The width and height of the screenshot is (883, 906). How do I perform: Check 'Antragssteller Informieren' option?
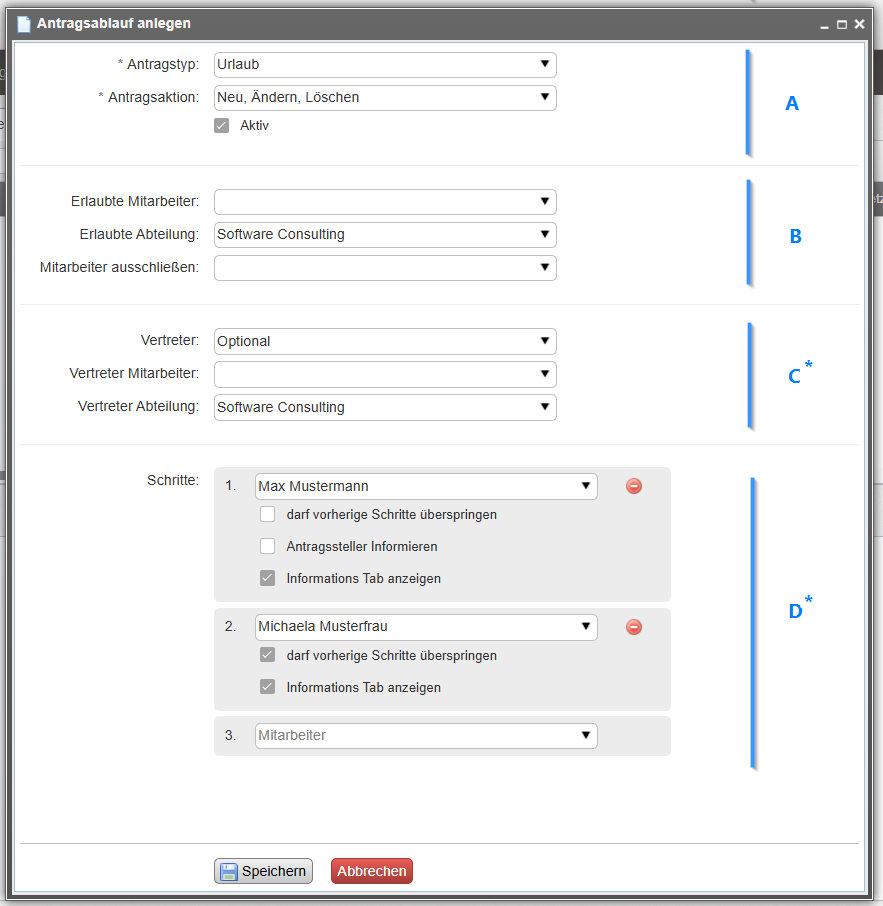point(268,547)
